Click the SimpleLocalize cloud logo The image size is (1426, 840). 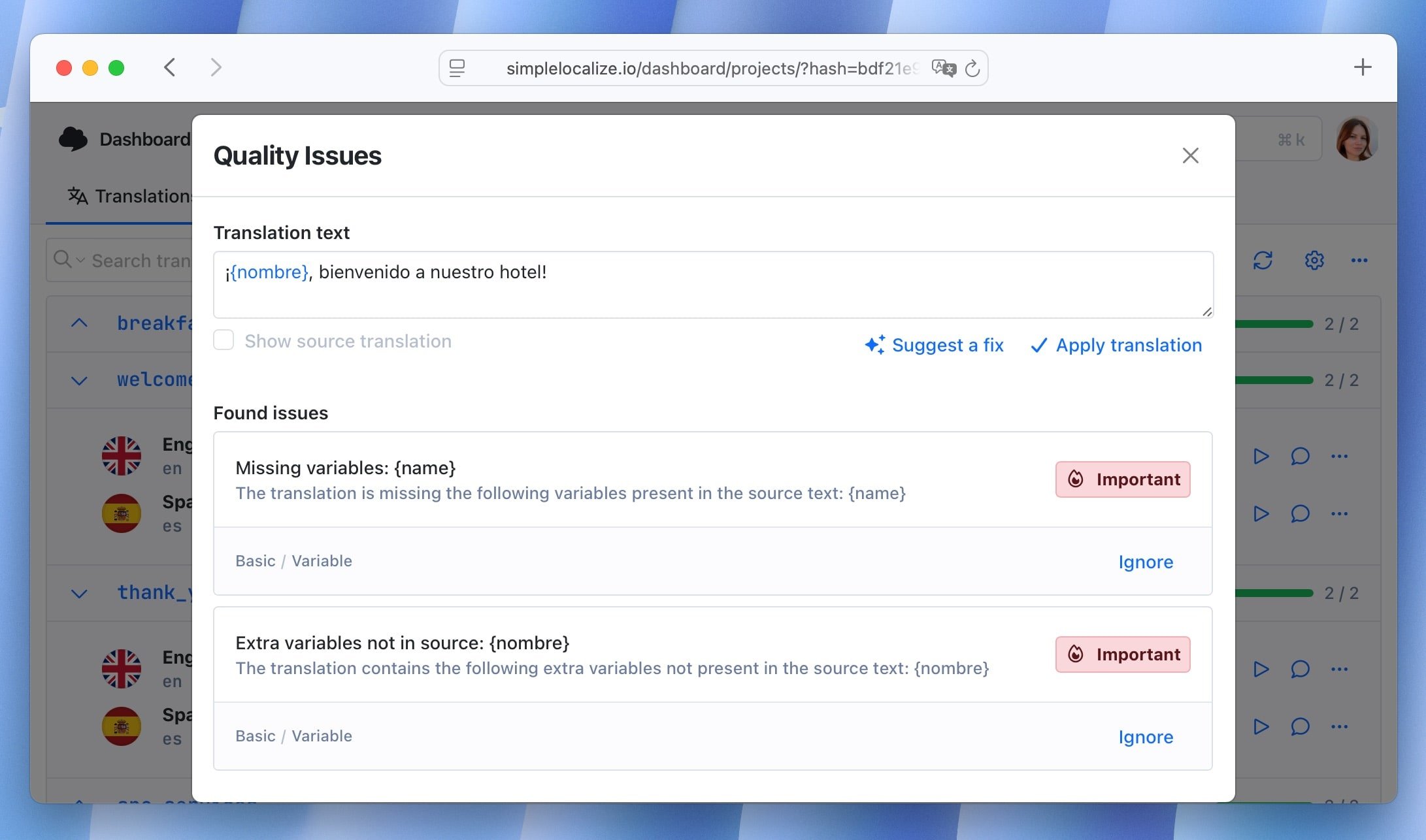[x=73, y=139]
